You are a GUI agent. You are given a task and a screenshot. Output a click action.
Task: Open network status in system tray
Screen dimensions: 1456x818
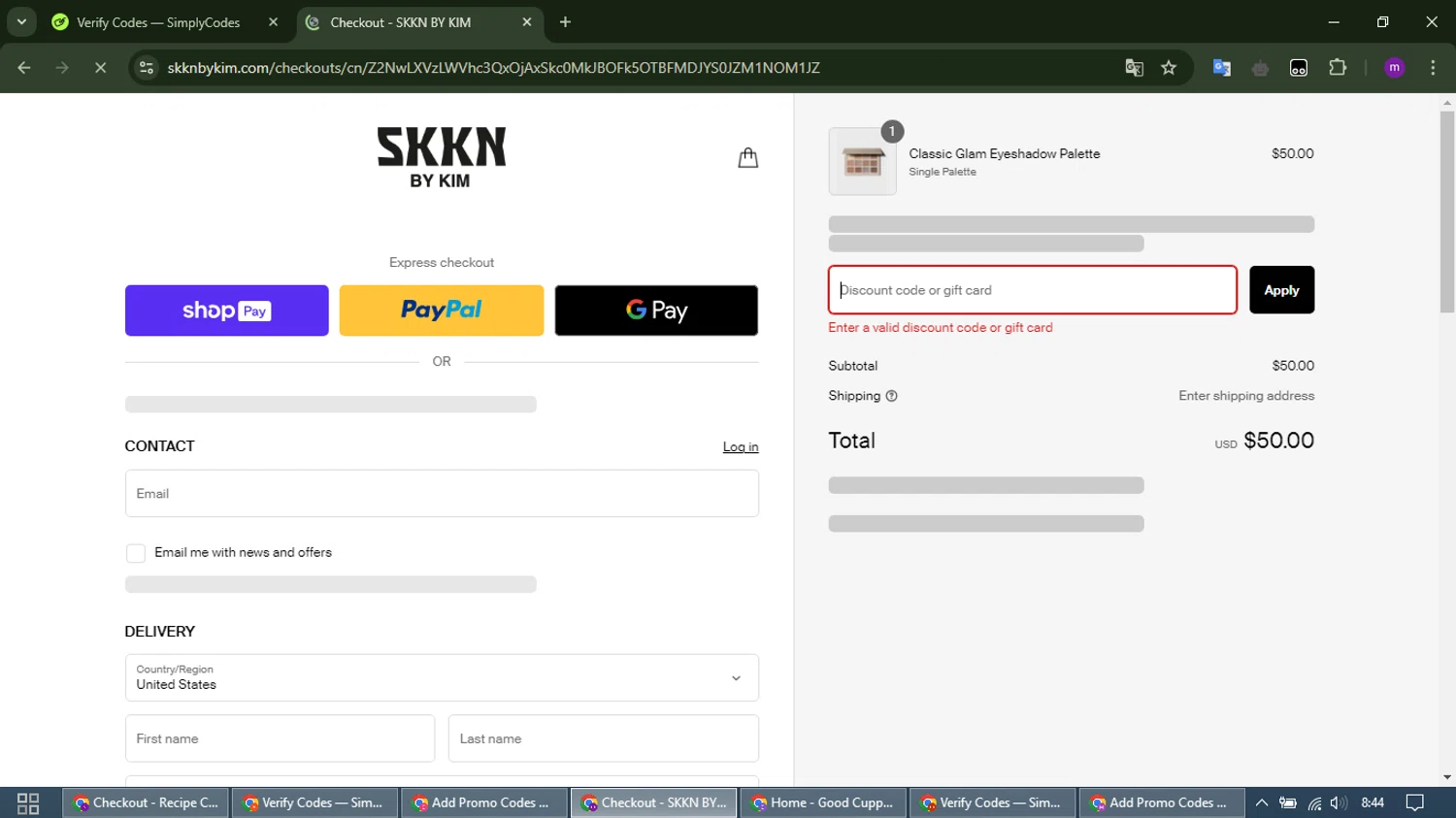click(1314, 802)
